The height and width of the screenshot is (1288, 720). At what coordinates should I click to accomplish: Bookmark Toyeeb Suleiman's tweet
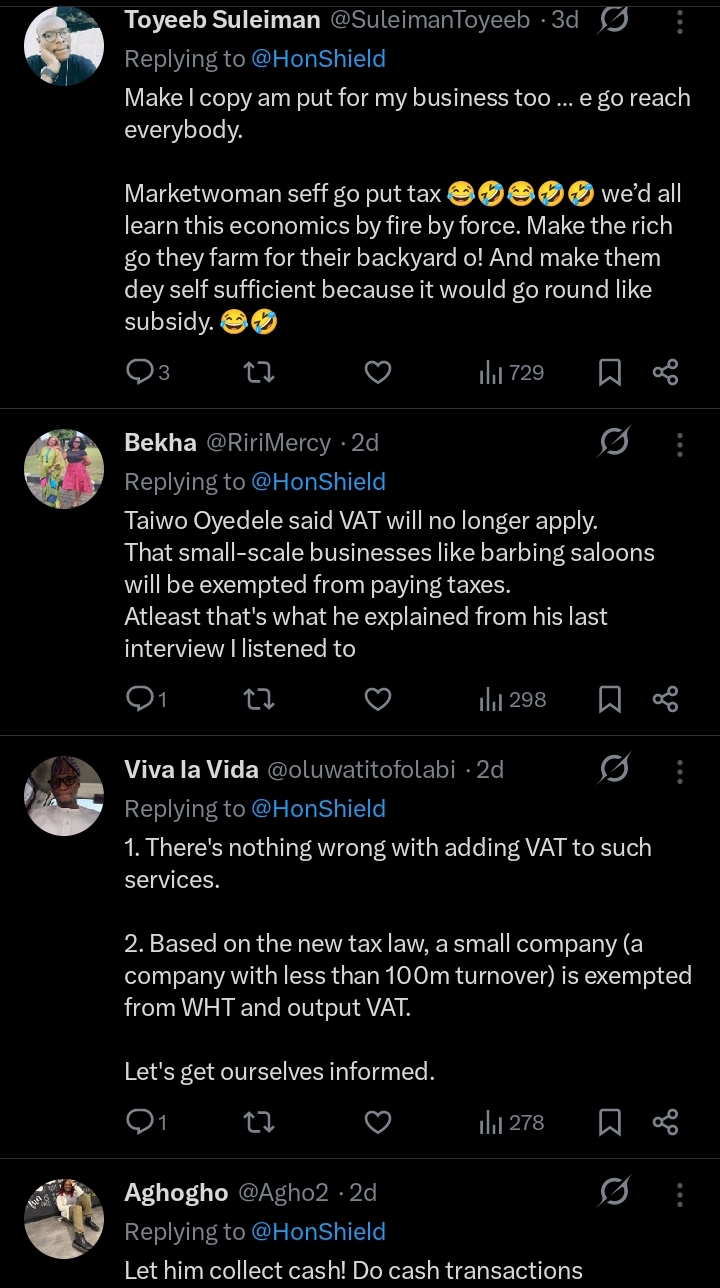[609, 373]
